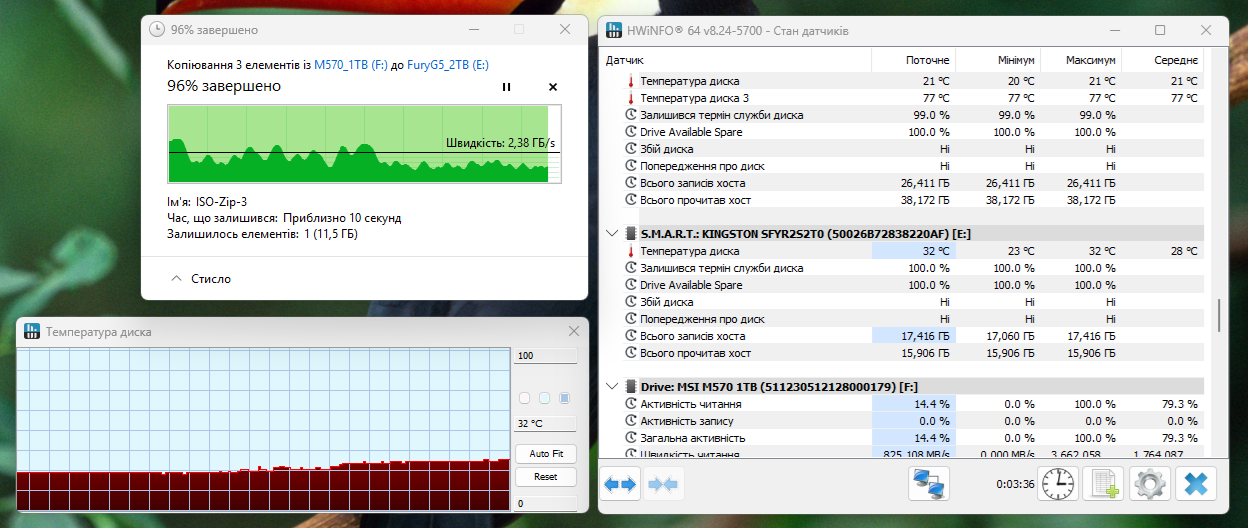Click the Активність запису row icon

pyautogui.click(x=631, y=421)
